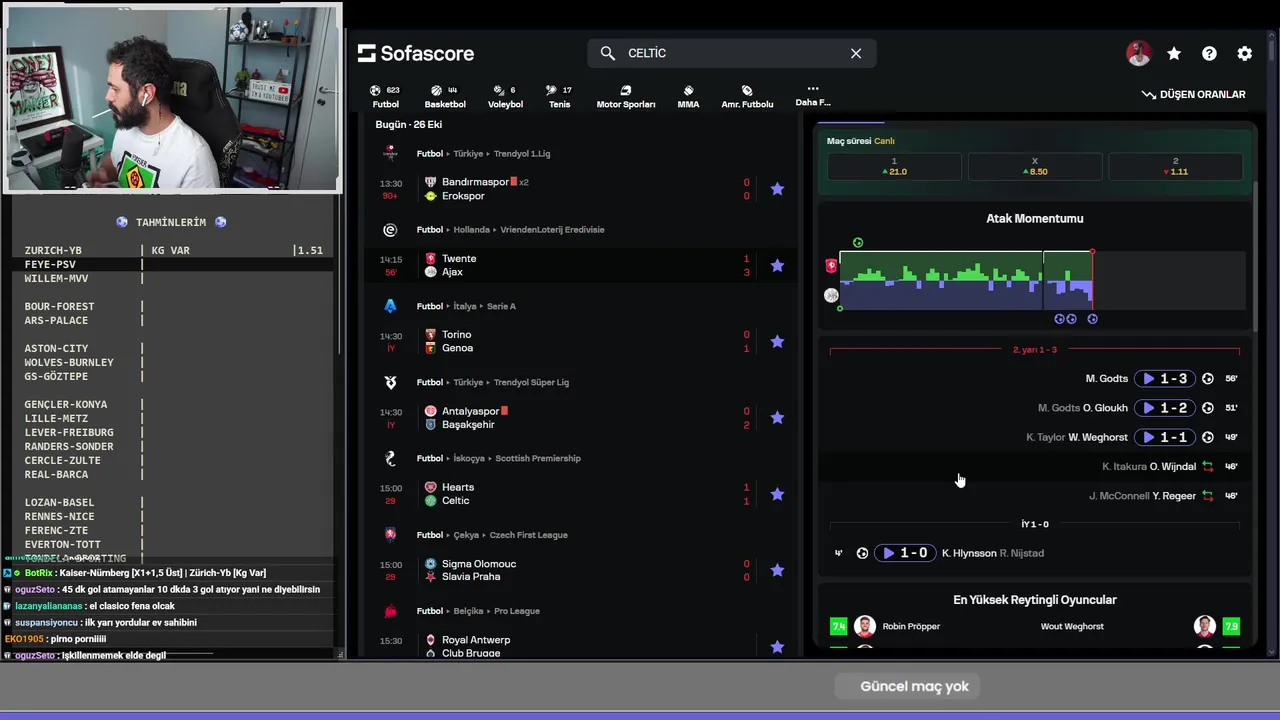Select the Futbol sport tab
The width and height of the screenshot is (1280, 720).
(385, 96)
